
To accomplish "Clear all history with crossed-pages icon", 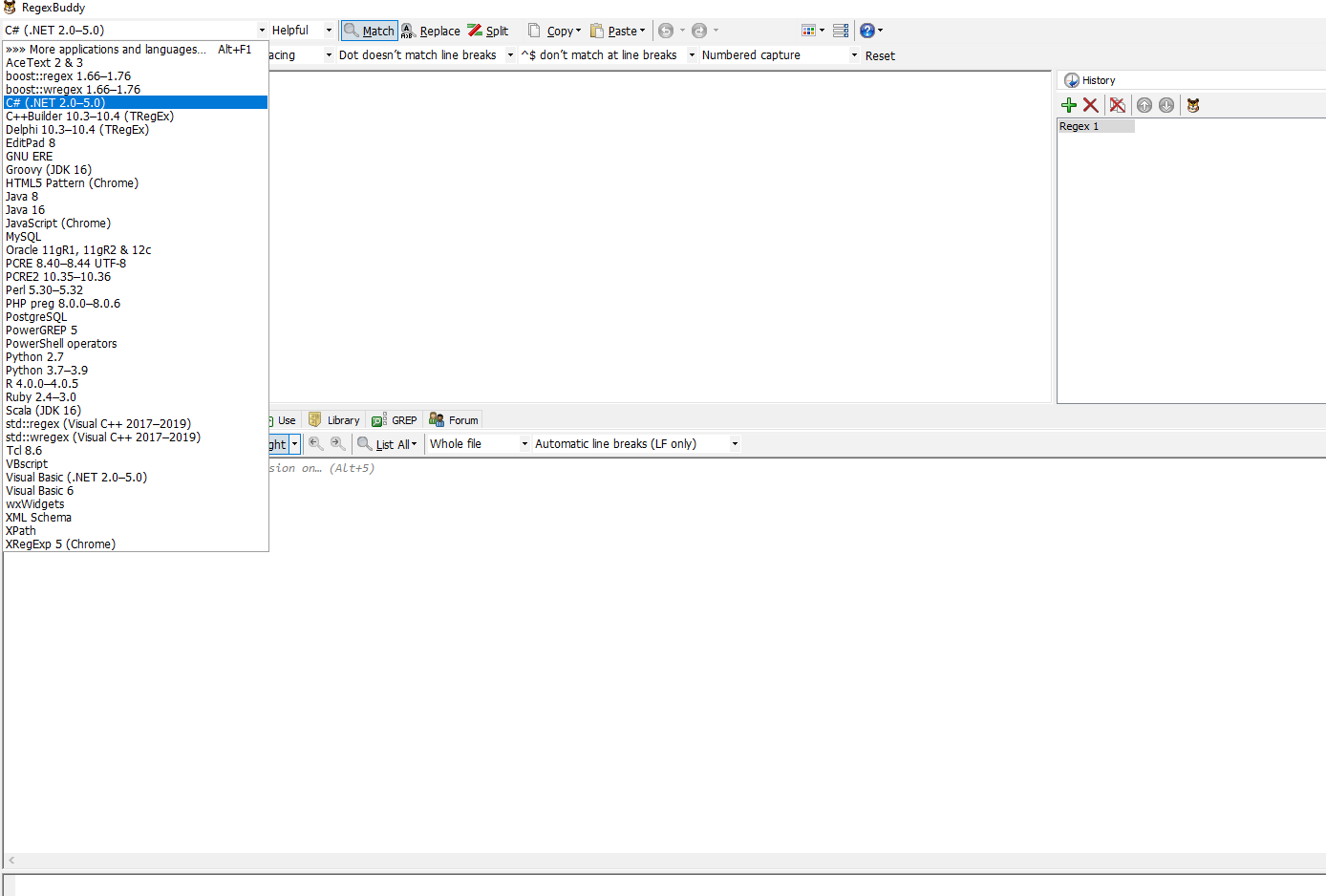I will click(1117, 105).
